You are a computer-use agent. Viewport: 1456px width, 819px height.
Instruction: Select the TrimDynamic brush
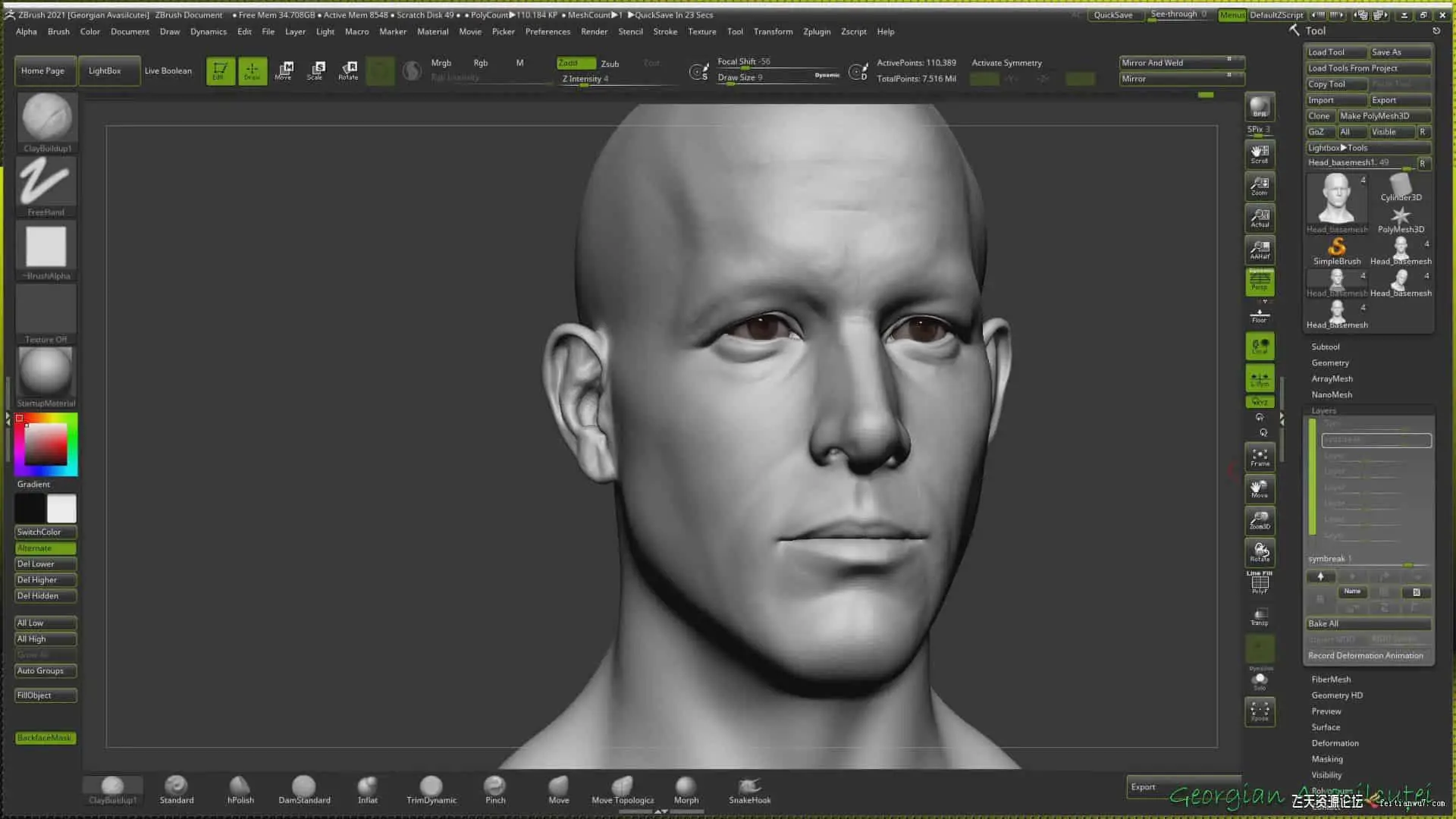(x=431, y=789)
